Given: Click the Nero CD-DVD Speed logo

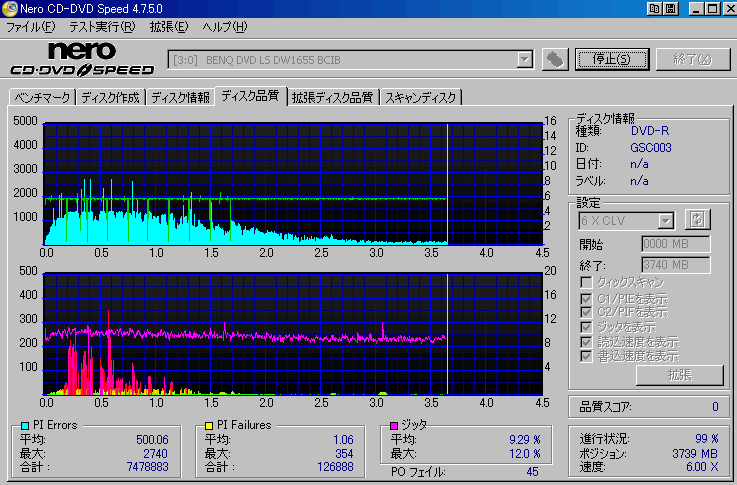Looking at the screenshot, I should click(82, 59).
